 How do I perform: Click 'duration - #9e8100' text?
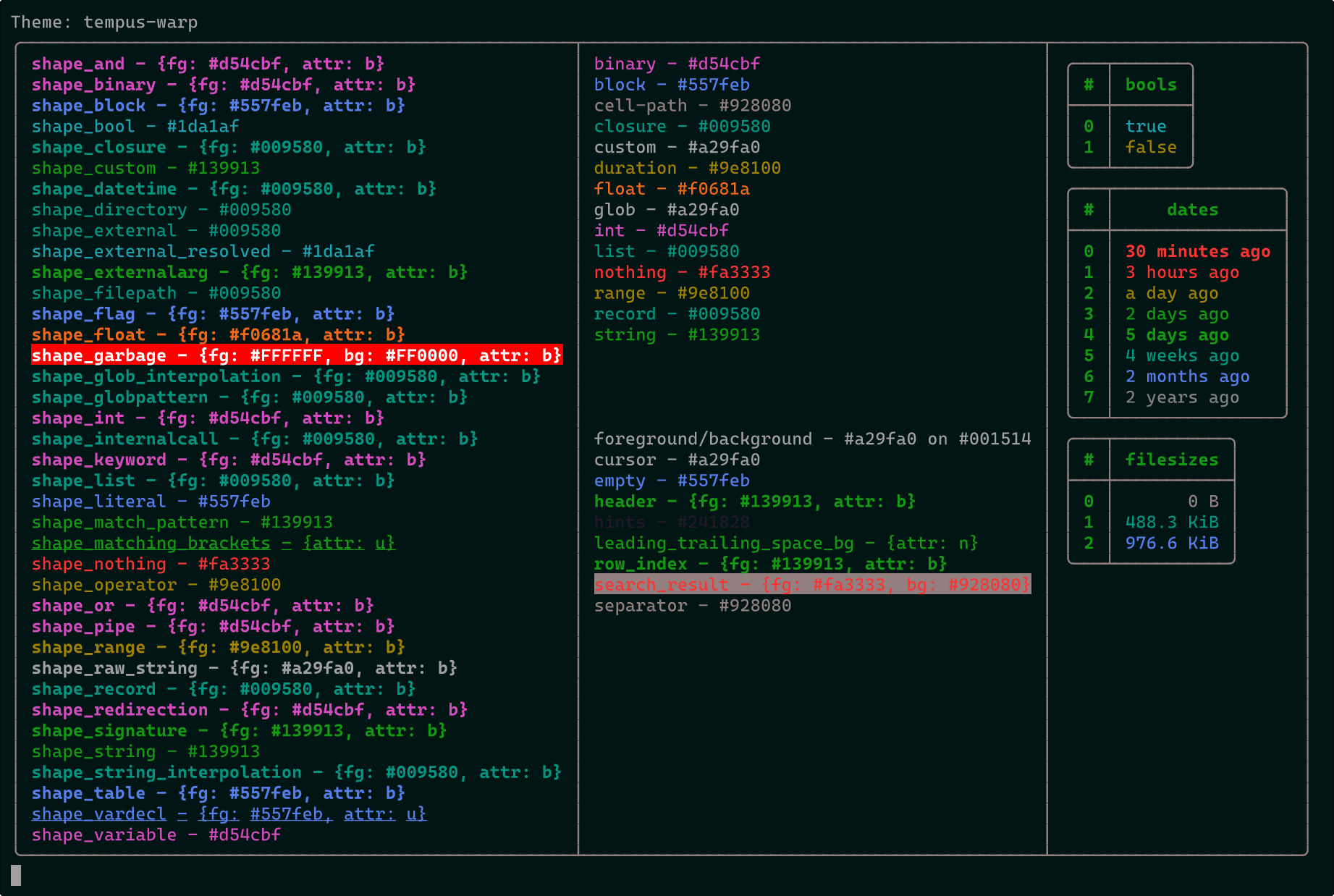click(x=688, y=168)
